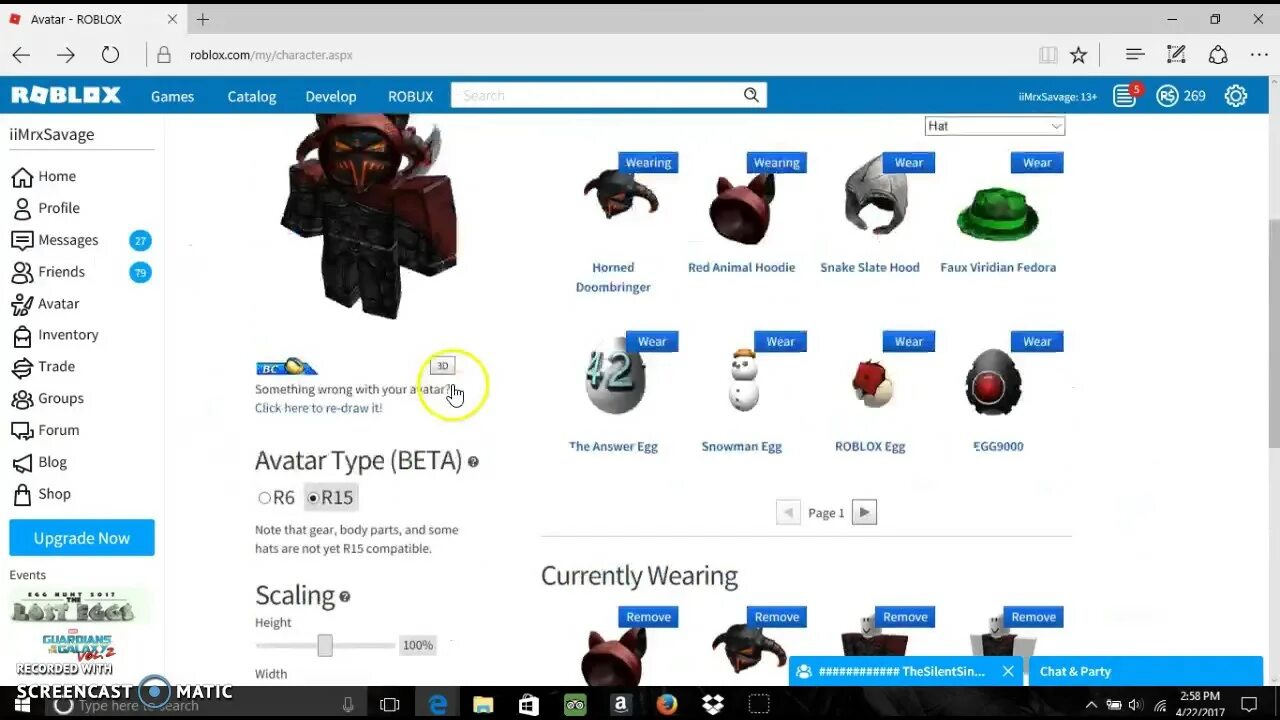Add page to favorites star icon
This screenshot has width=1280, height=720.
tap(1078, 55)
